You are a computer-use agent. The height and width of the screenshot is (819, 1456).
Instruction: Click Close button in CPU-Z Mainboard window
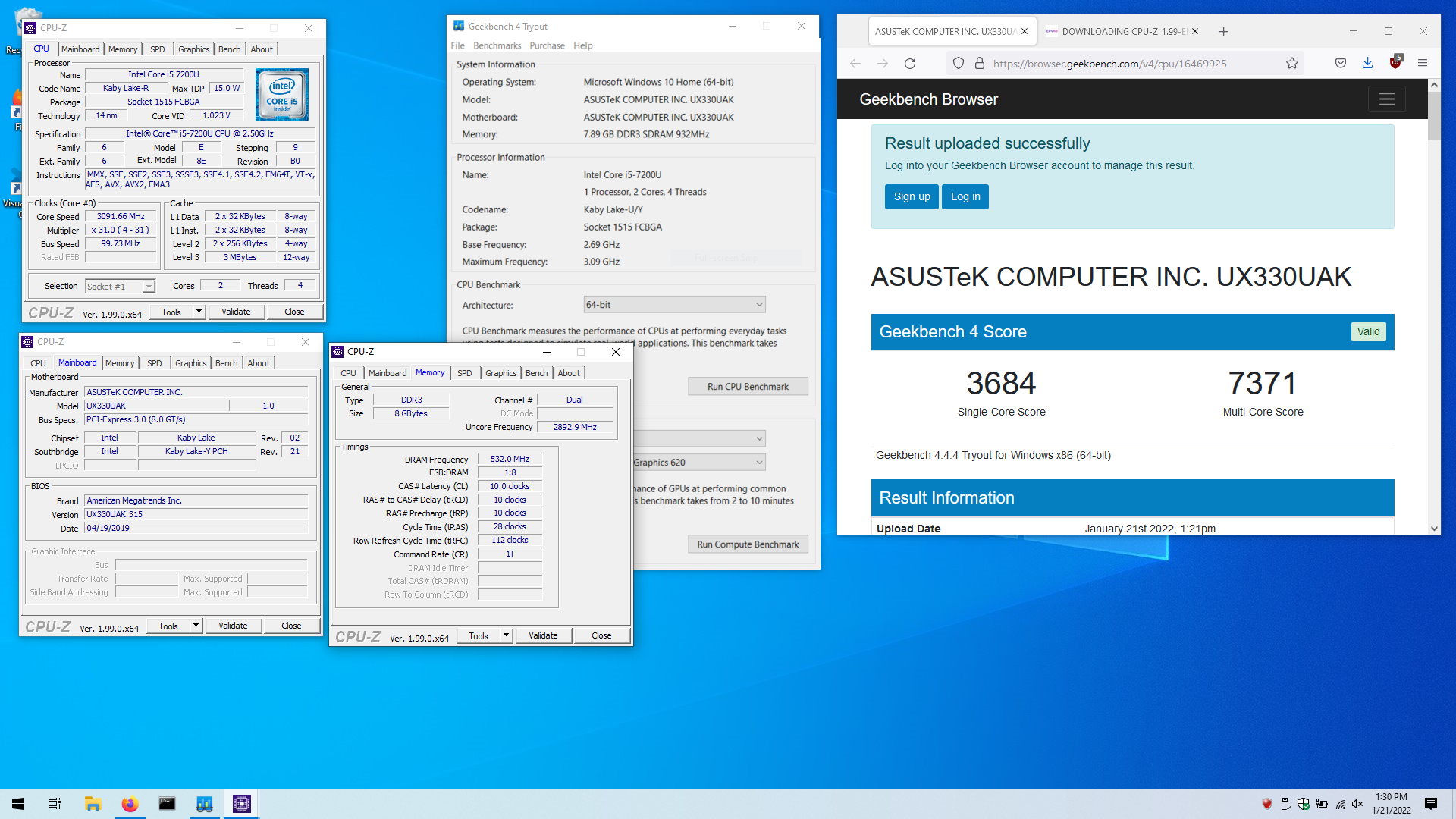pyautogui.click(x=291, y=626)
